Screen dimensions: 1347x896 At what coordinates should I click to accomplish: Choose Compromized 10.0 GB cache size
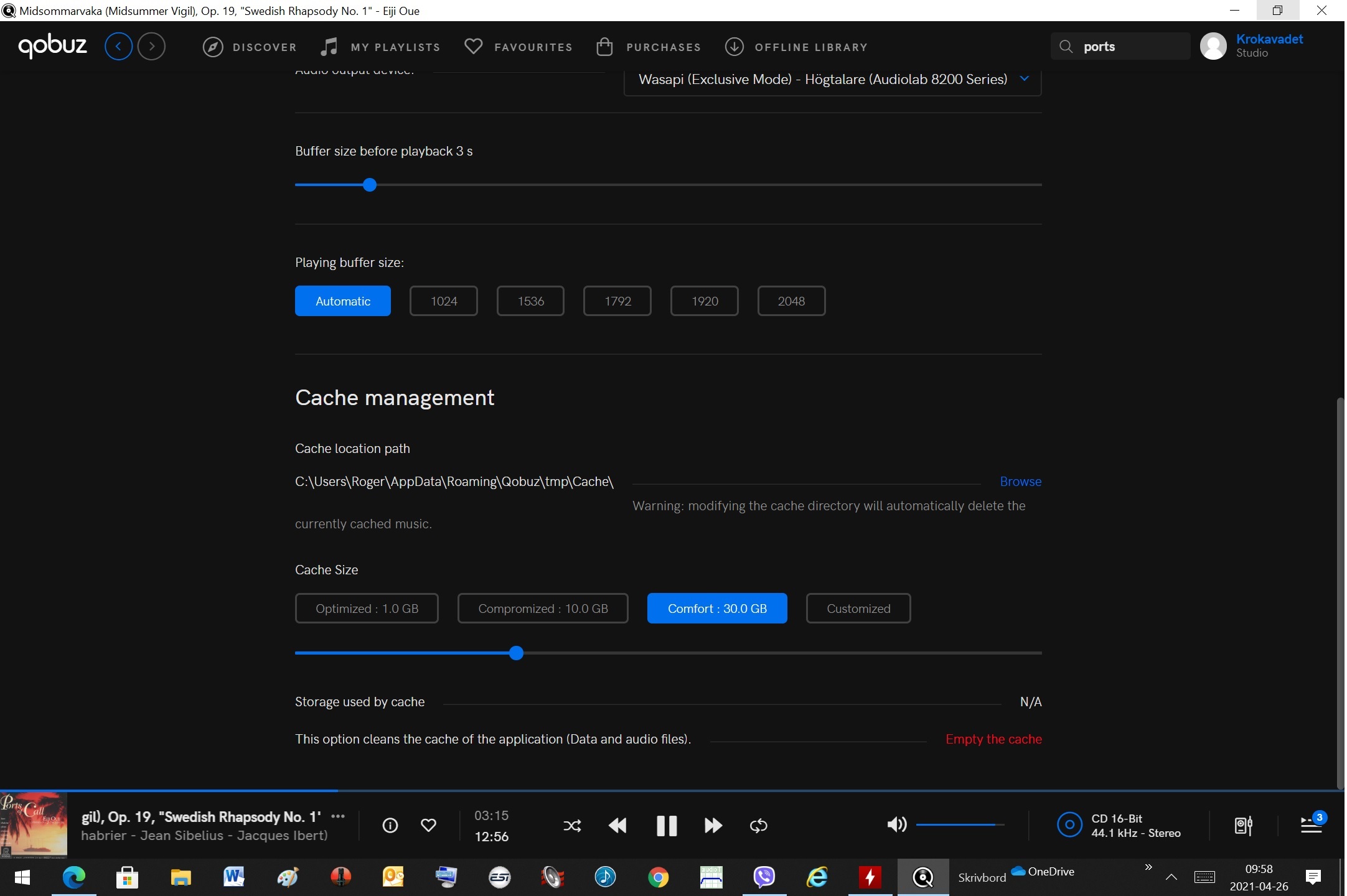[543, 609]
